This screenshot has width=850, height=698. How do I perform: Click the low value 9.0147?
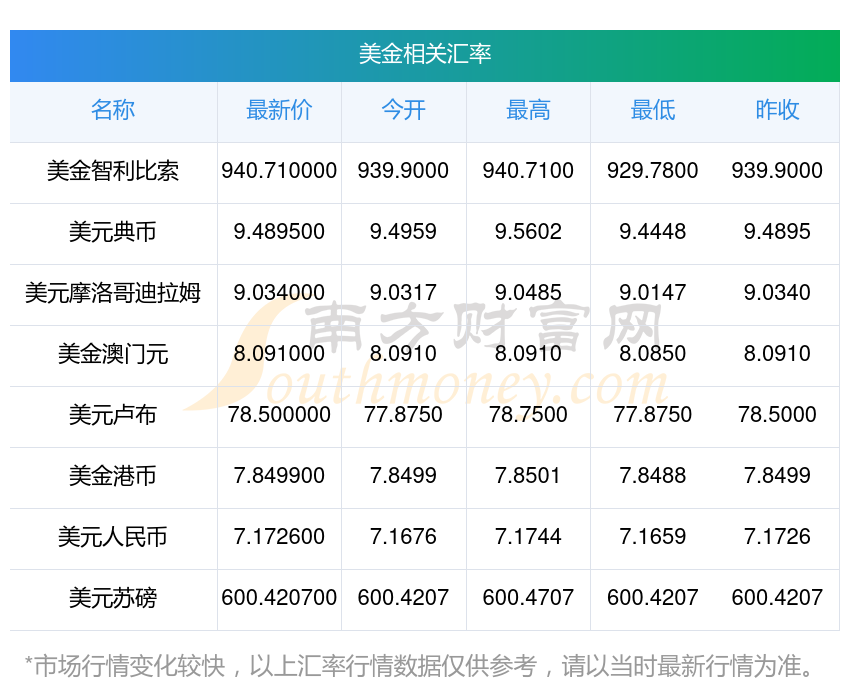point(653,293)
